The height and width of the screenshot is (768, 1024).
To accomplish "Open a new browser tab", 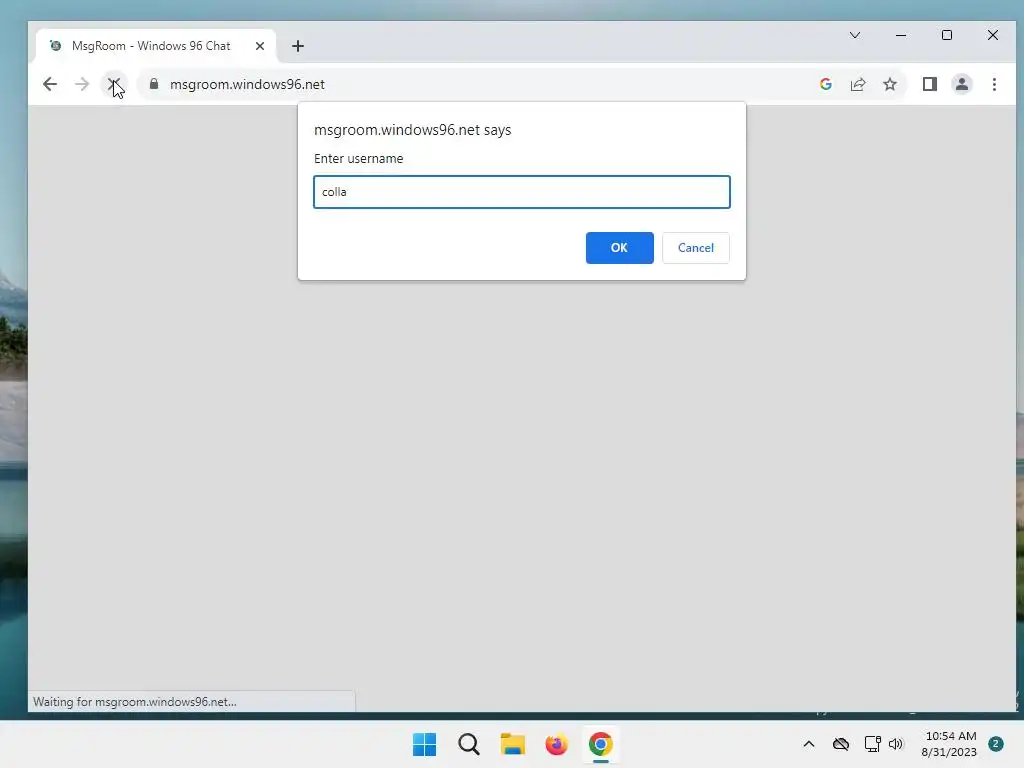I will (x=298, y=46).
